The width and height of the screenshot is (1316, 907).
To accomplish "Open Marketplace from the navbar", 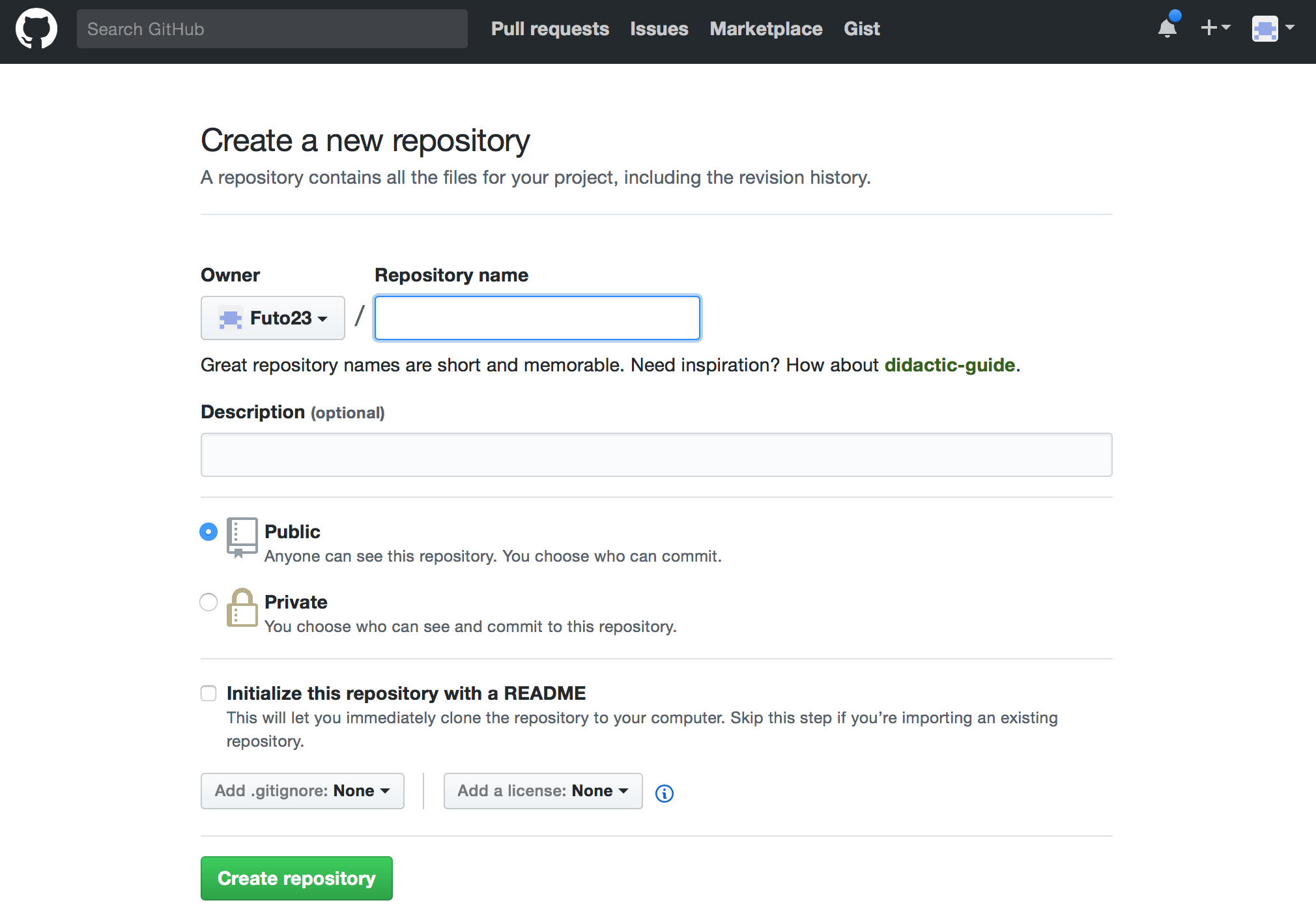I will [765, 29].
